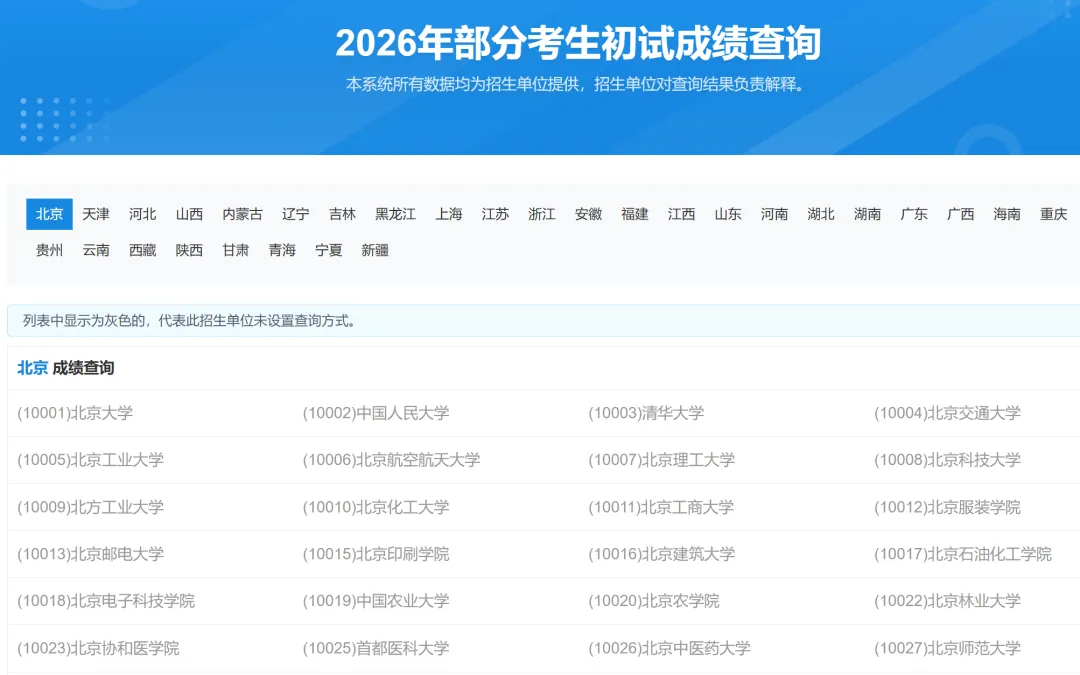
Task: Switch to the 辽宁 tab
Action: pyautogui.click(x=295, y=214)
